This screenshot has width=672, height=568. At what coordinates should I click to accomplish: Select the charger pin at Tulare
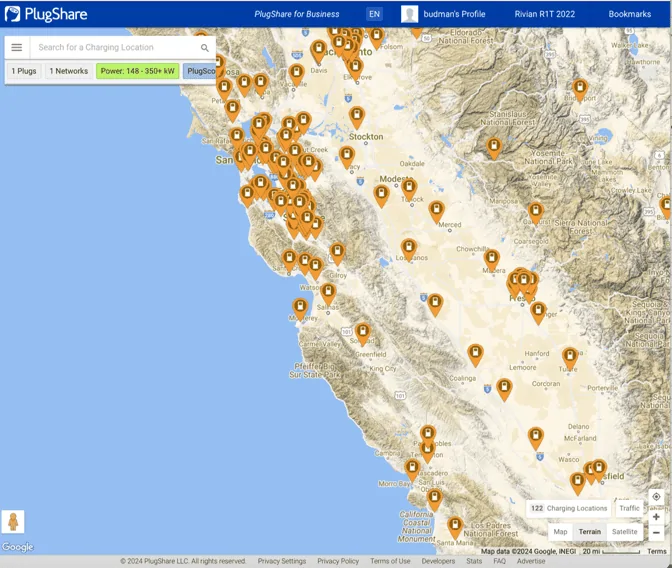[x=570, y=358]
